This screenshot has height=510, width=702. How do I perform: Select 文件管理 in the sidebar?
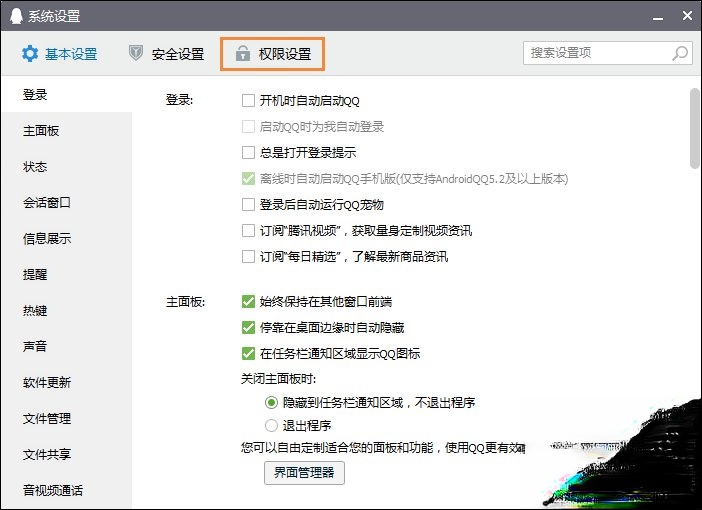pyautogui.click(x=67, y=419)
